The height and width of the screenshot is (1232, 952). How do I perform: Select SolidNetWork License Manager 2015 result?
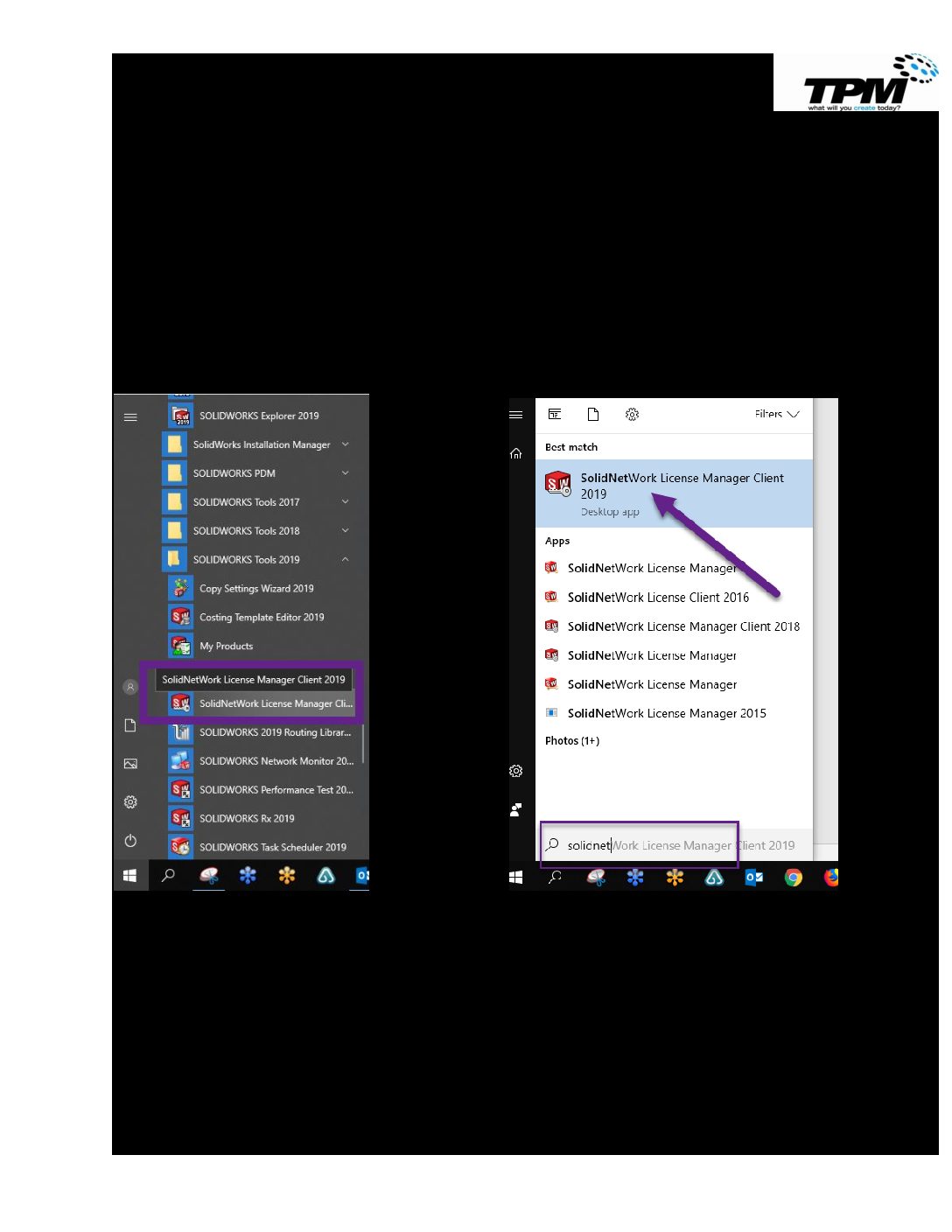tap(666, 714)
